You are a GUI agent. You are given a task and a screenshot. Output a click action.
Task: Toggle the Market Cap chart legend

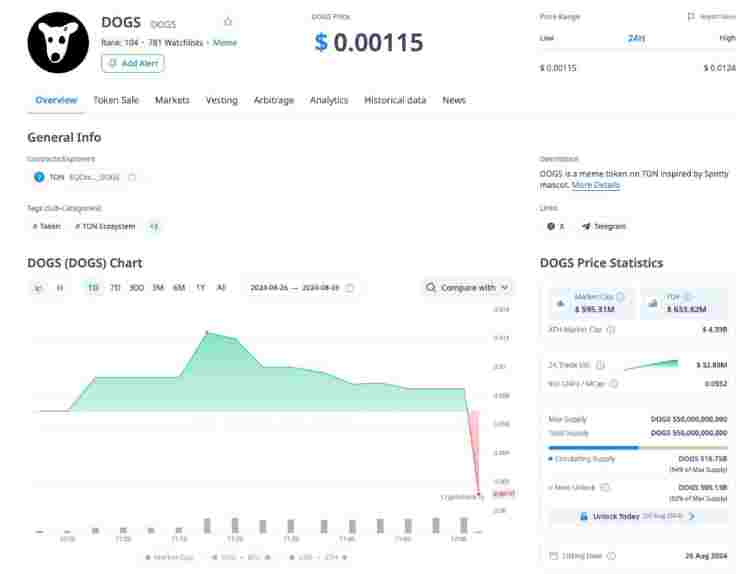click(169, 557)
